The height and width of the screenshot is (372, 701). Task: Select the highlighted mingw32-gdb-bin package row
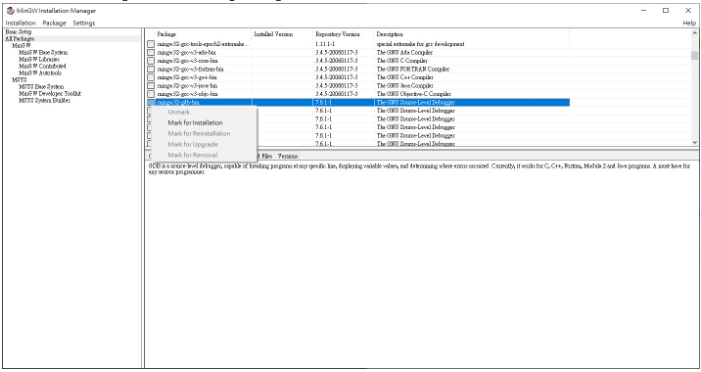click(x=359, y=102)
